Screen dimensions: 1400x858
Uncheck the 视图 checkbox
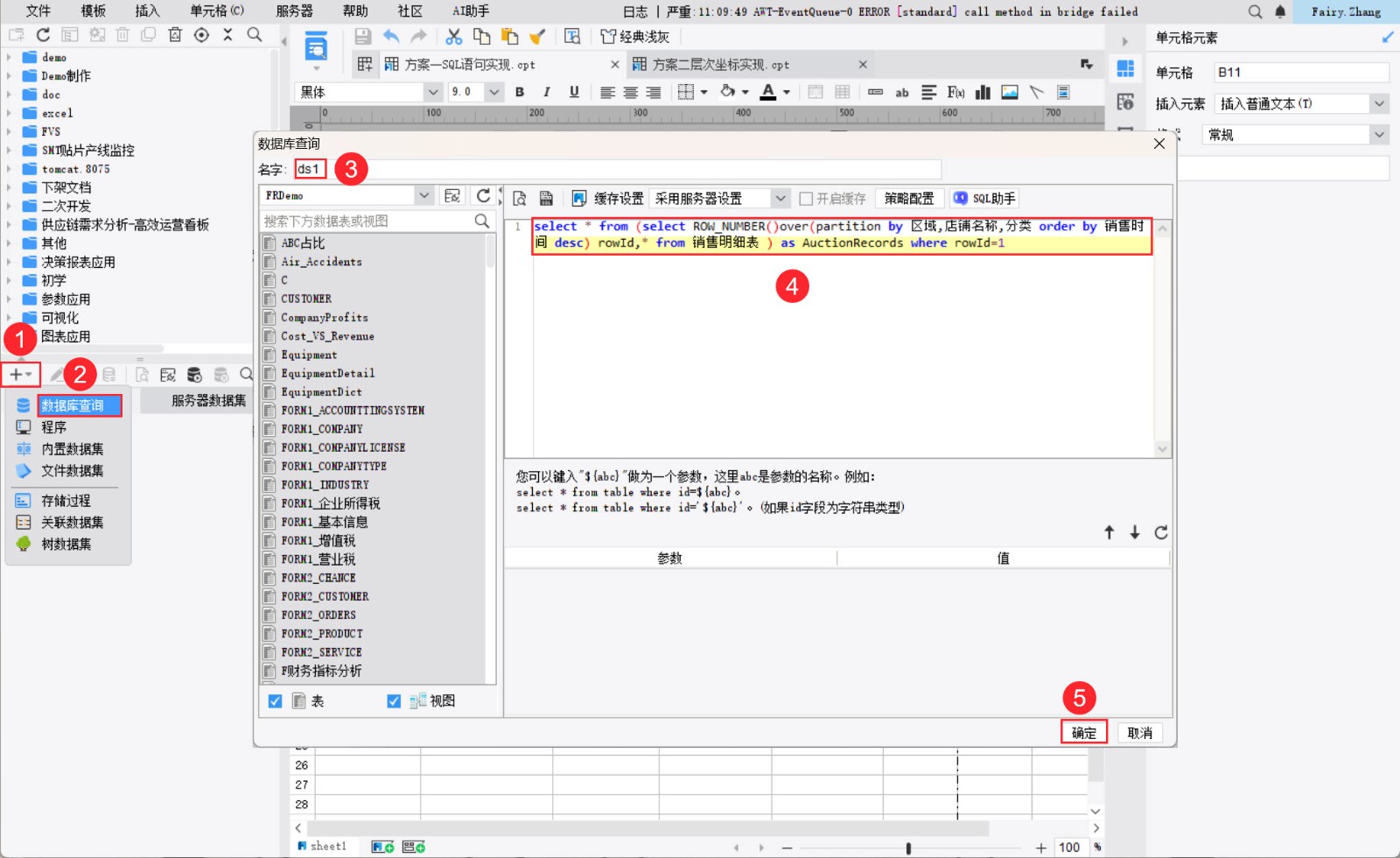click(394, 701)
